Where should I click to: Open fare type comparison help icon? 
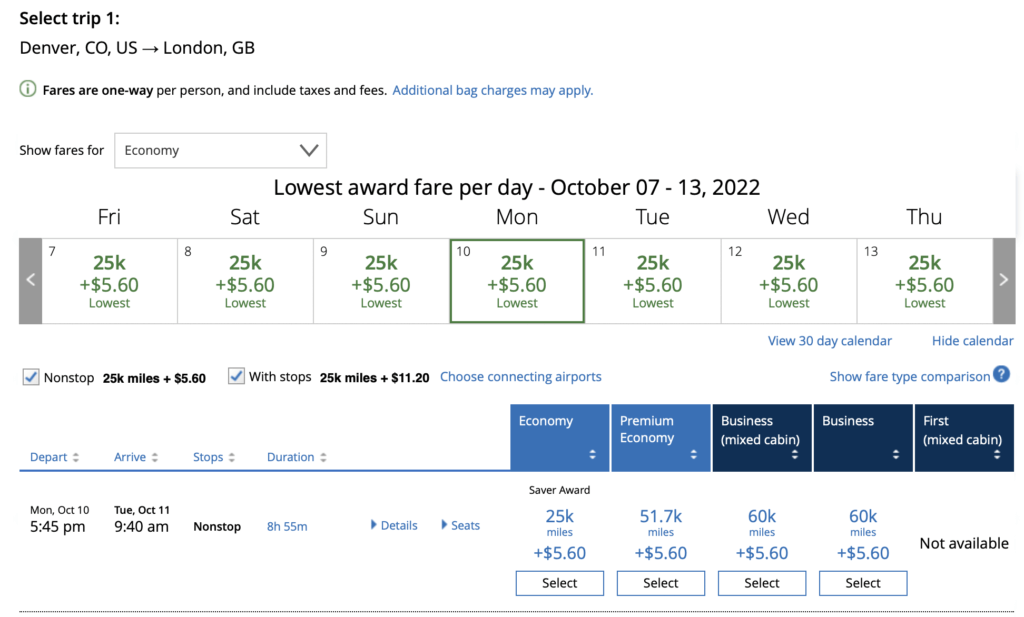(x=1001, y=375)
